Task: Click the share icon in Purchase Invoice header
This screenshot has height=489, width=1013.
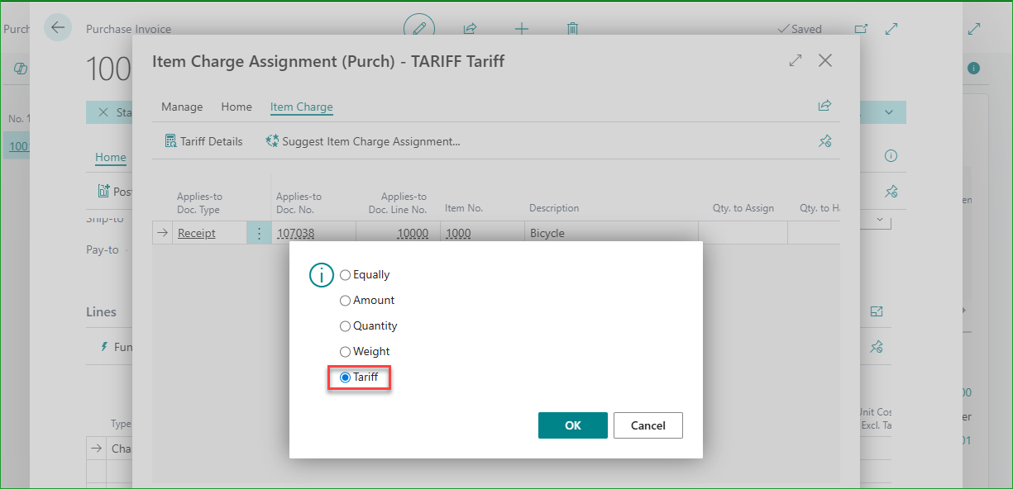Action: pyautogui.click(x=470, y=28)
